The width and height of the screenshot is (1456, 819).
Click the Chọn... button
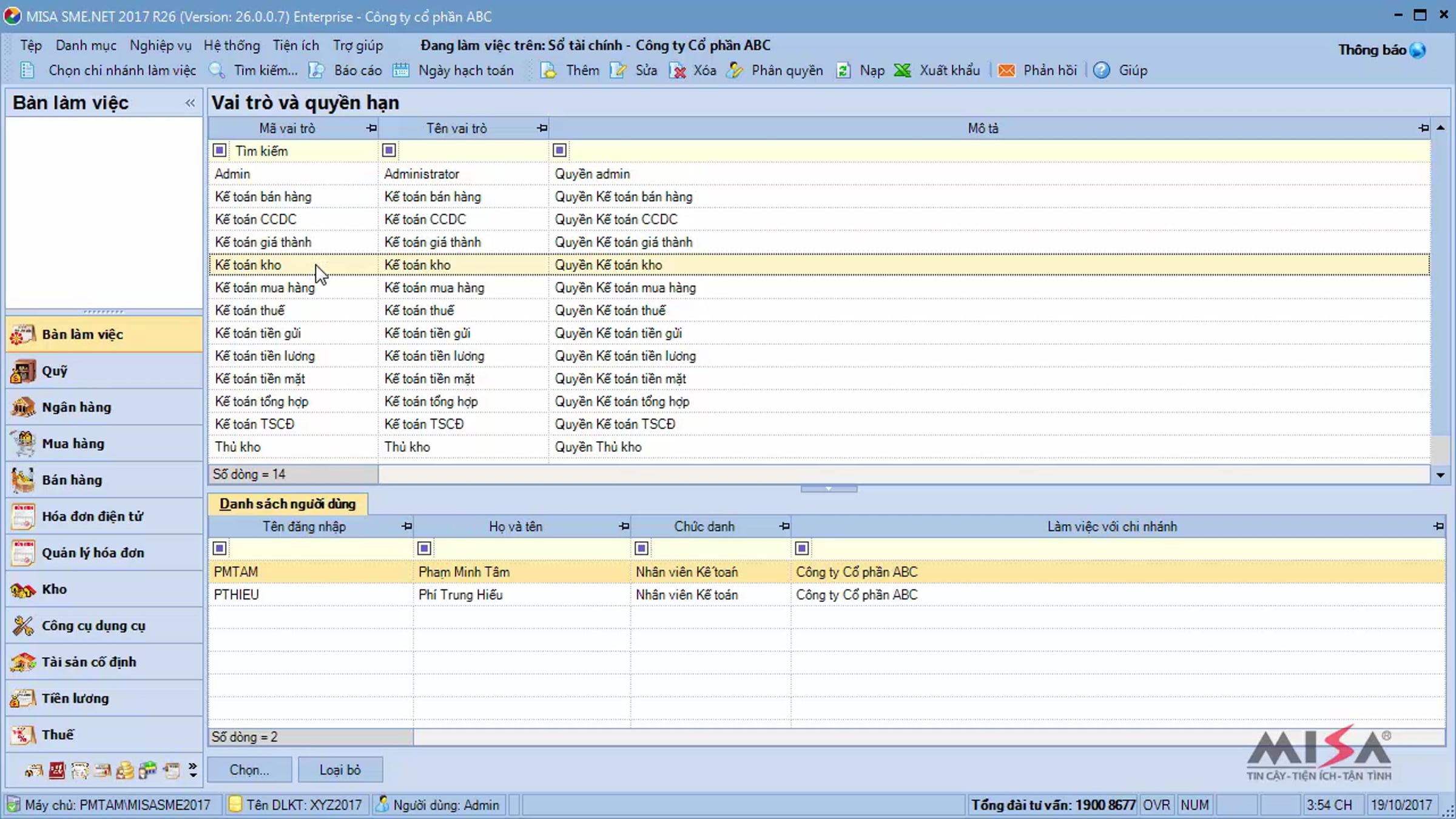point(249,770)
